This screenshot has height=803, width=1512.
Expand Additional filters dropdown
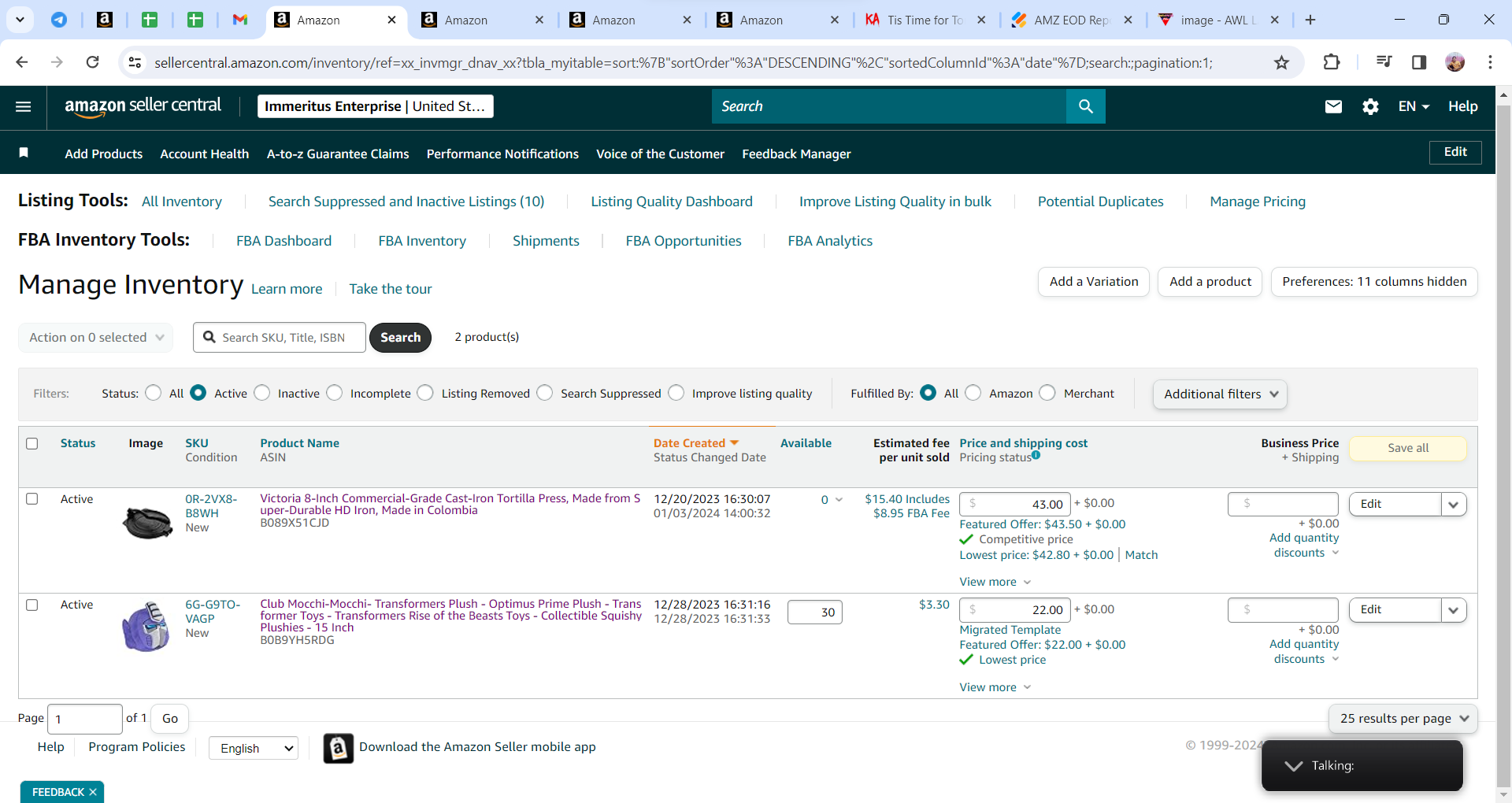coord(1220,394)
